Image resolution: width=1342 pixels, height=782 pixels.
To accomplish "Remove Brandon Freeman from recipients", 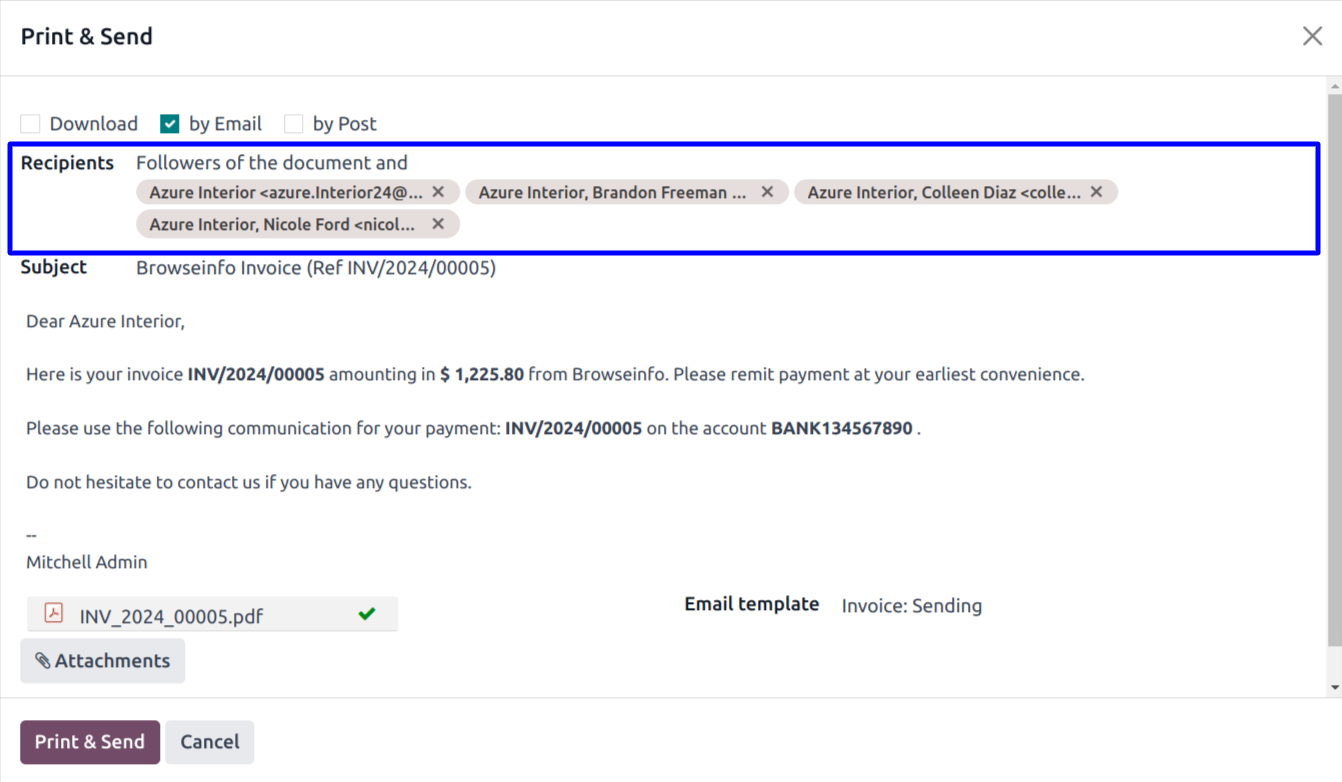I will (x=767, y=192).
